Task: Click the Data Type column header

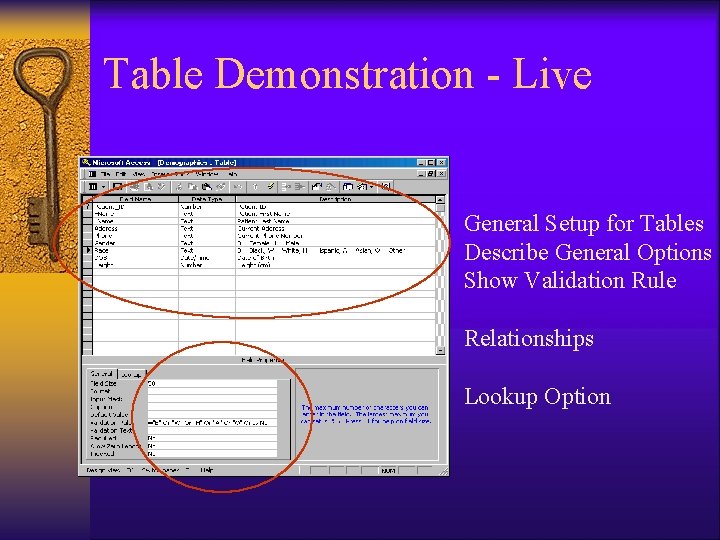Action: [x=207, y=199]
